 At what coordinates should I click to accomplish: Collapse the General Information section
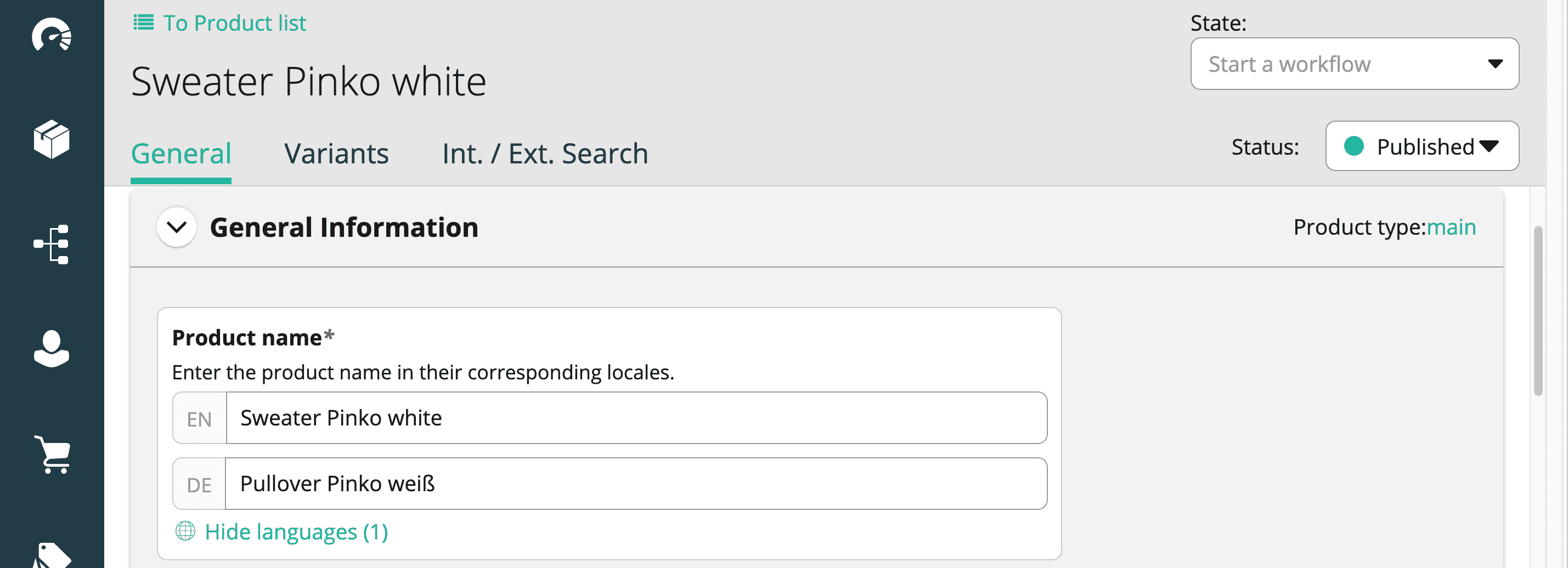[177, 228]
